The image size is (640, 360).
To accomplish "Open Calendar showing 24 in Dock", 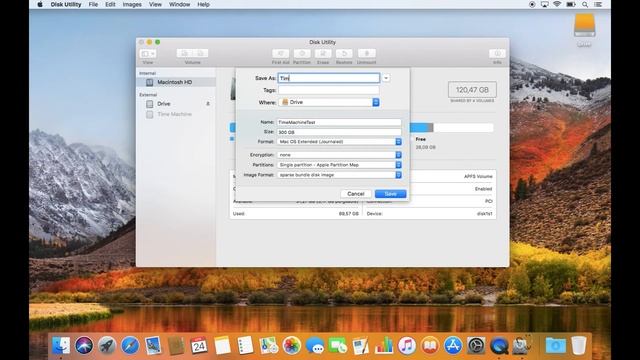I will click(x=199, y=346).
